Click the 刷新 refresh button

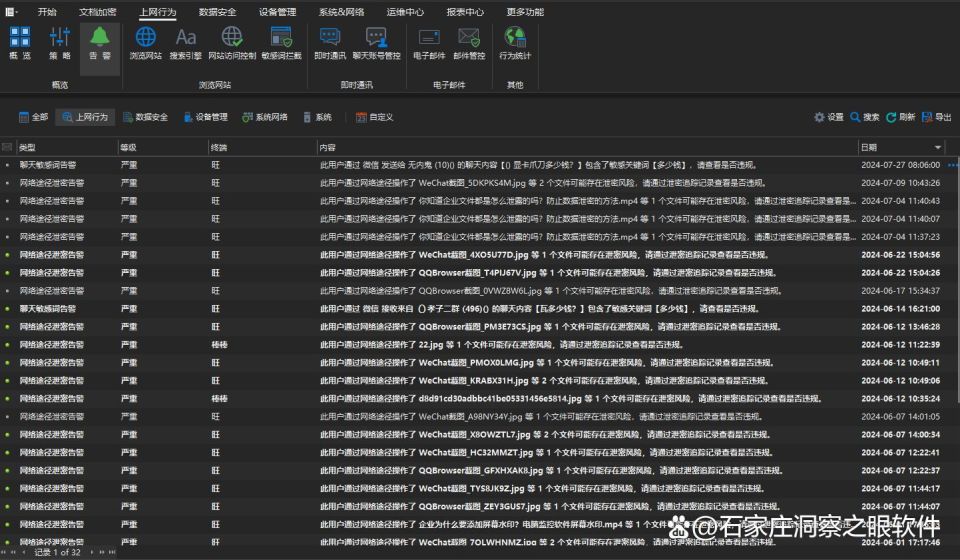point(901,117)
